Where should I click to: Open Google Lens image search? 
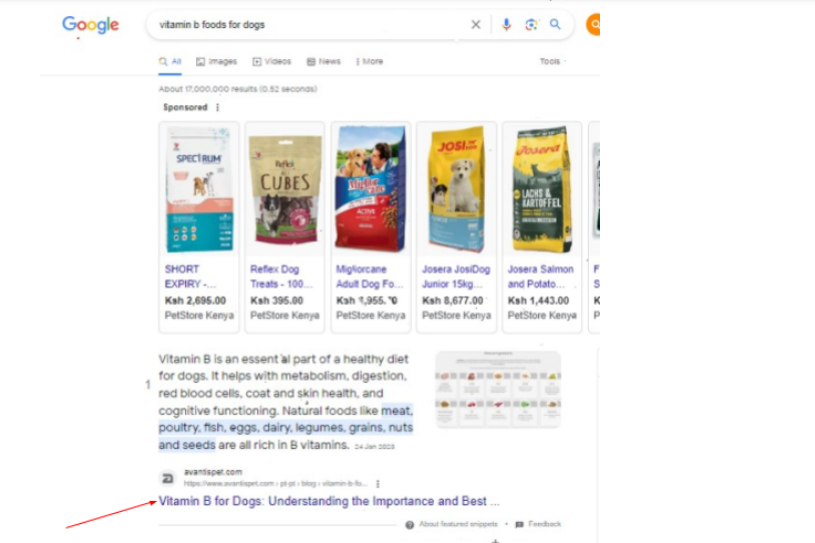[x=531, y=24]
